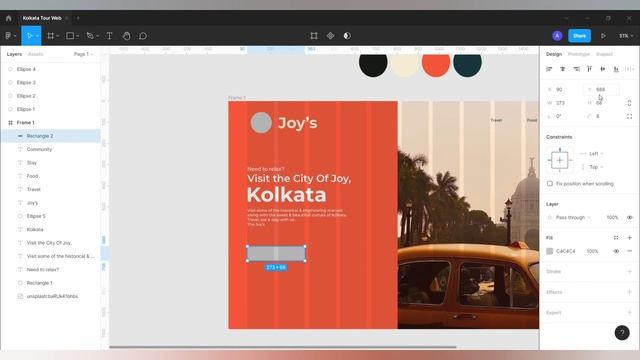Open the Figma main menu icon
Viewport: 640px width, 360px height.
click(8, 36)
